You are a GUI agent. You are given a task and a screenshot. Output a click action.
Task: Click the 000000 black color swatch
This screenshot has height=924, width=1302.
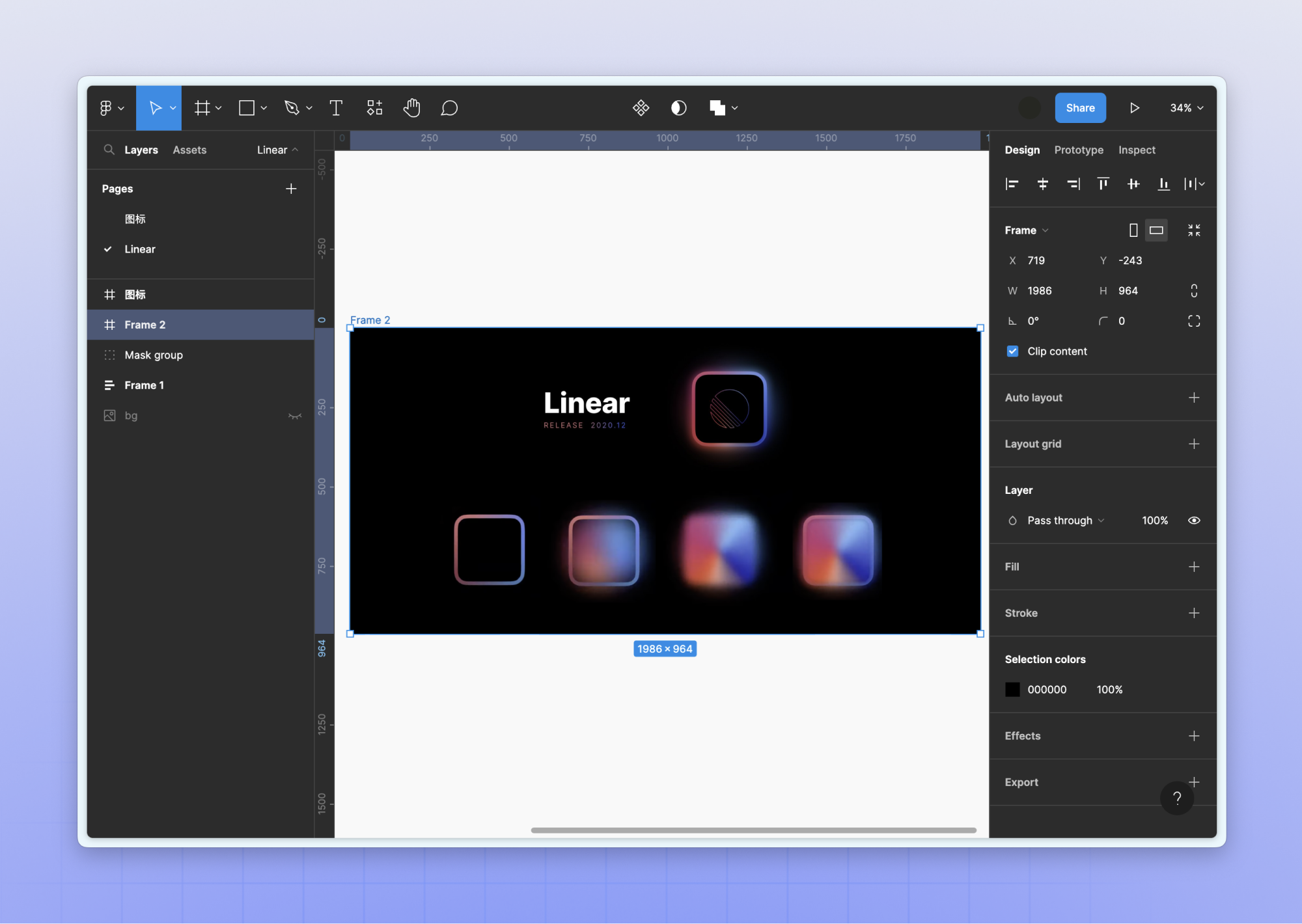click(1012, 690)
